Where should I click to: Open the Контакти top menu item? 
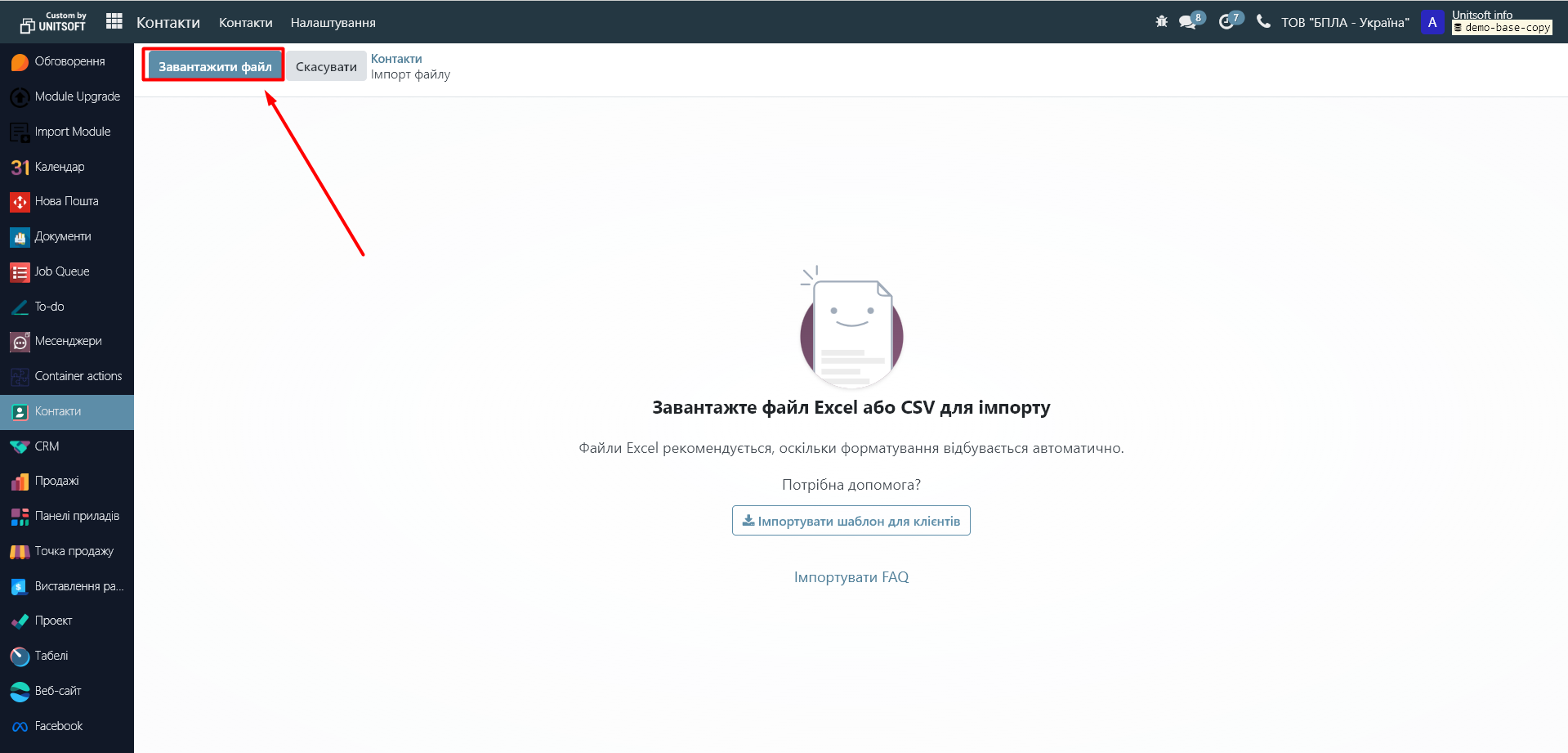pos(245,23)
